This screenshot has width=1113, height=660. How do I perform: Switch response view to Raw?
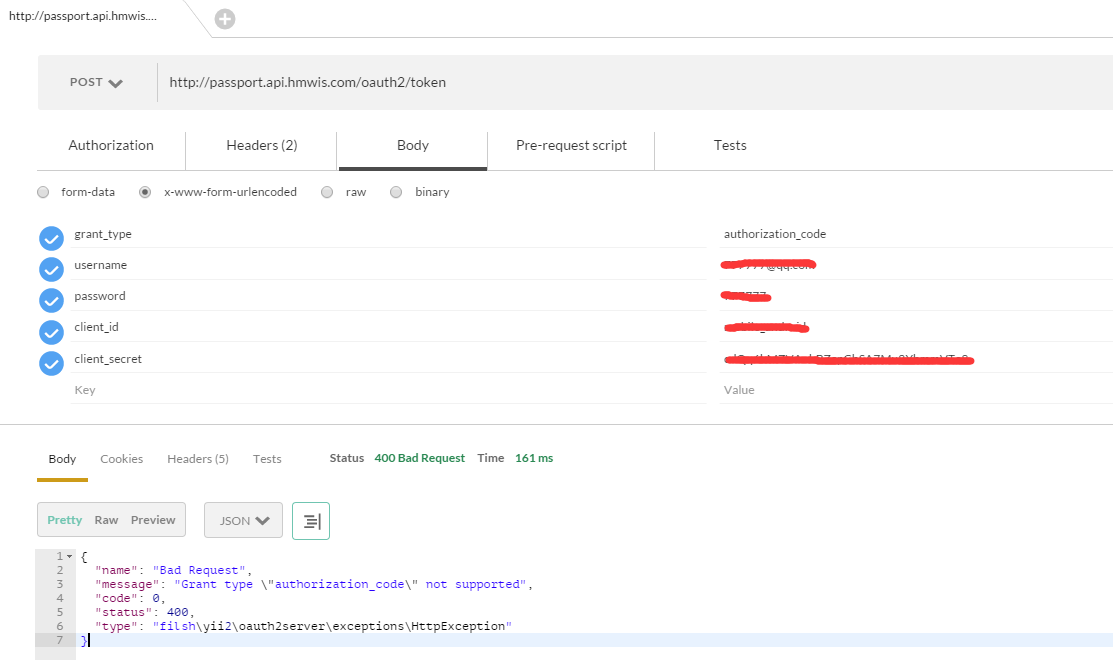pos(106,520)
